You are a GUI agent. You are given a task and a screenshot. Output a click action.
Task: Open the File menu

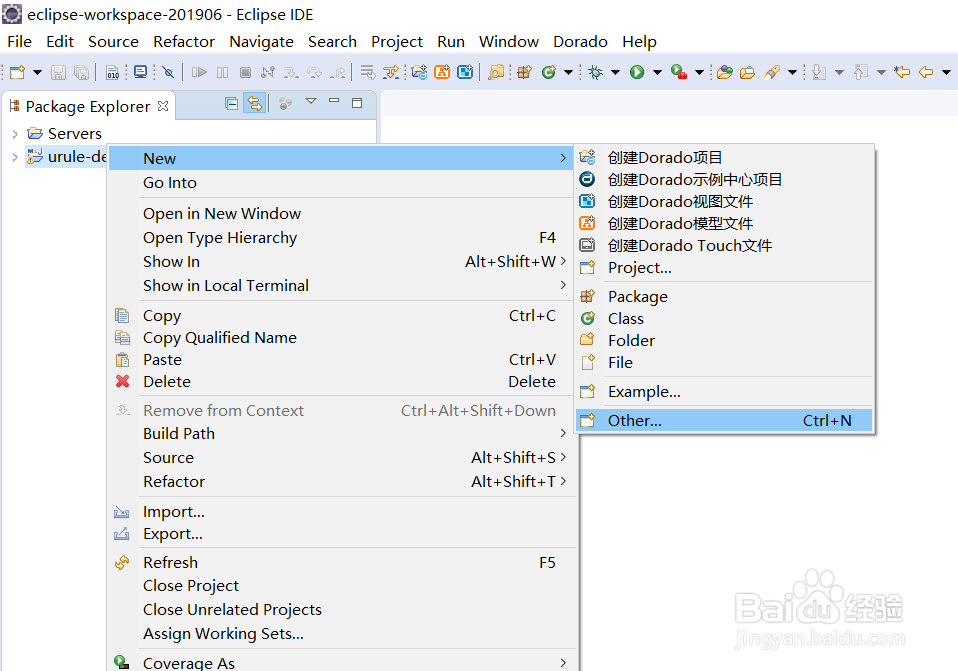[20, 42]
